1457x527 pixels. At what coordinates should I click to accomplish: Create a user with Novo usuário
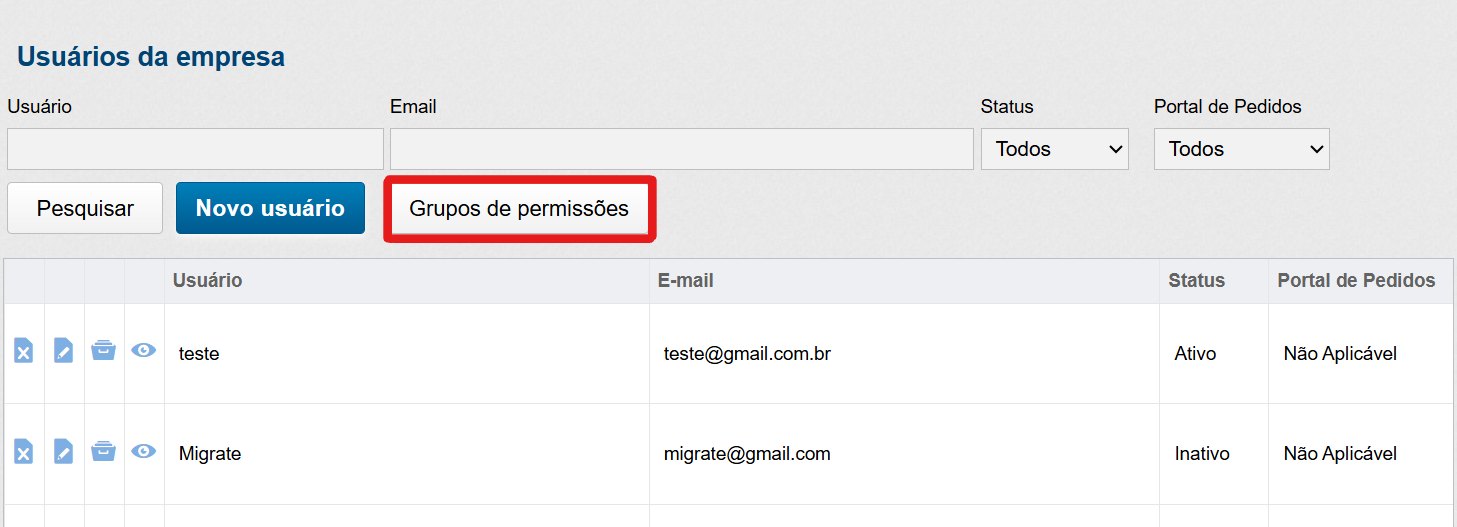point(270,208)
